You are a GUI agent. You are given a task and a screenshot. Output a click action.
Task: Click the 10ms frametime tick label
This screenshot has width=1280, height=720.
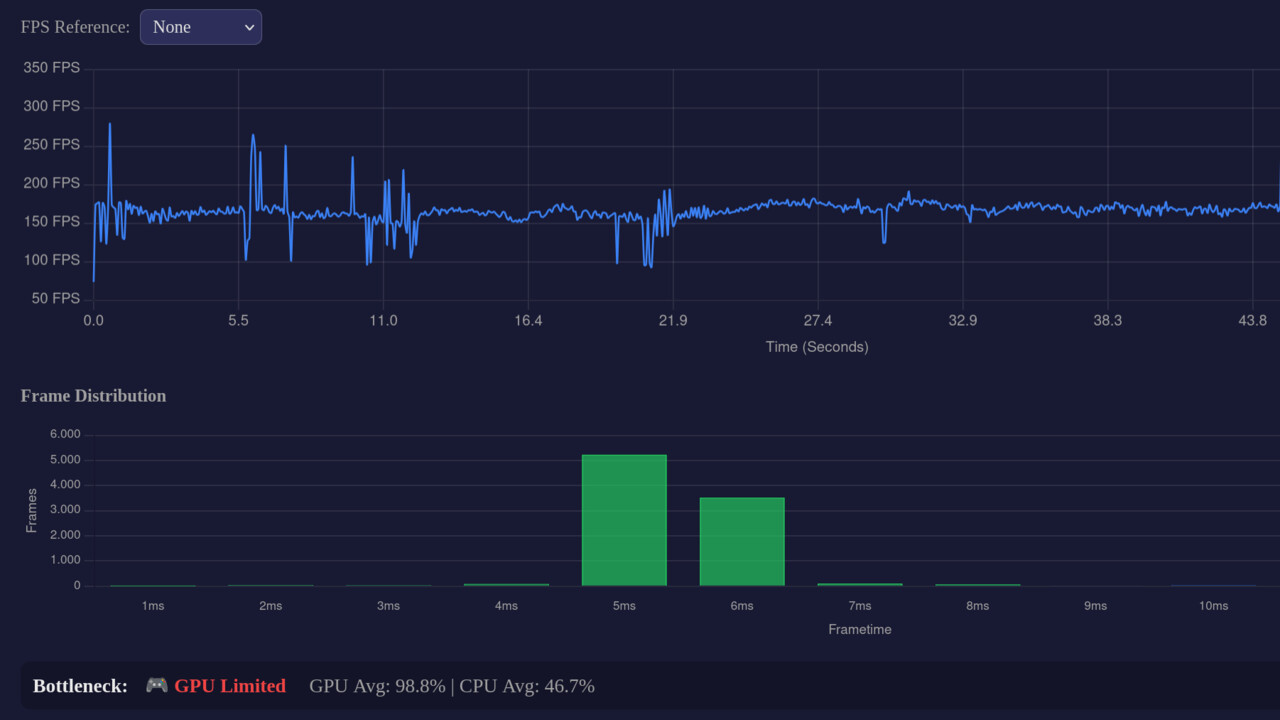tap(1213, 605)
